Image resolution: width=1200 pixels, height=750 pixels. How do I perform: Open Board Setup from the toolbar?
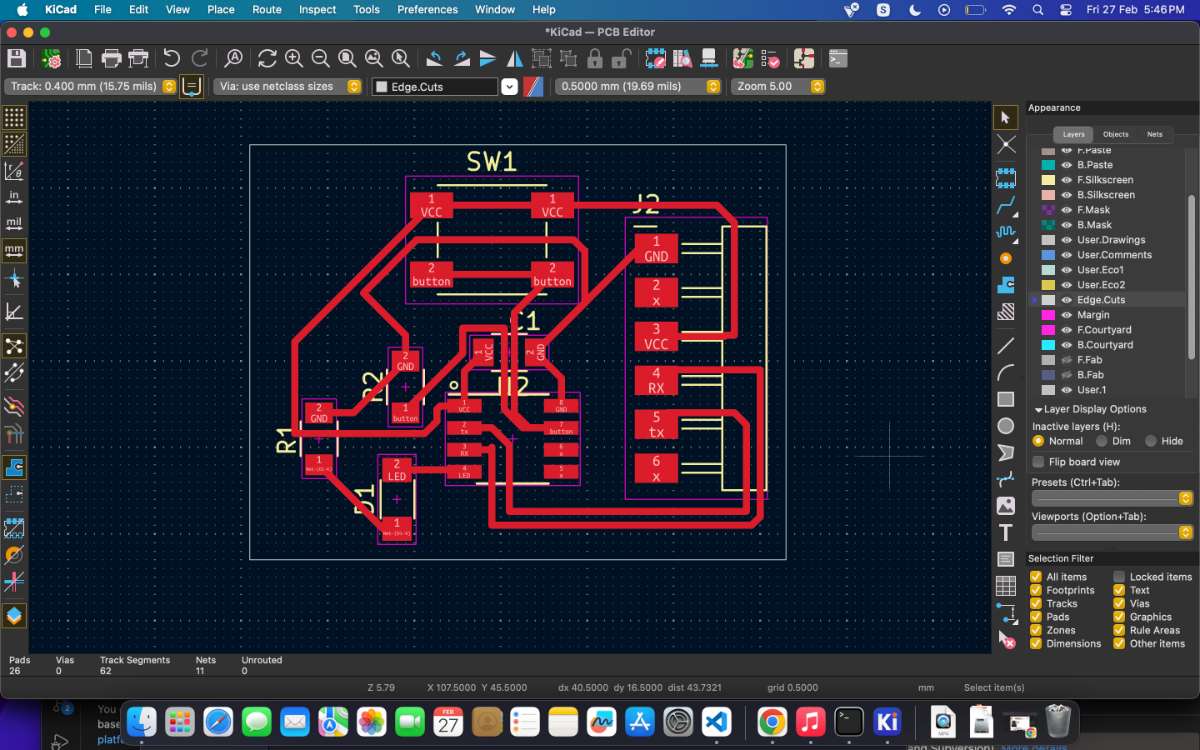[51, 58]
